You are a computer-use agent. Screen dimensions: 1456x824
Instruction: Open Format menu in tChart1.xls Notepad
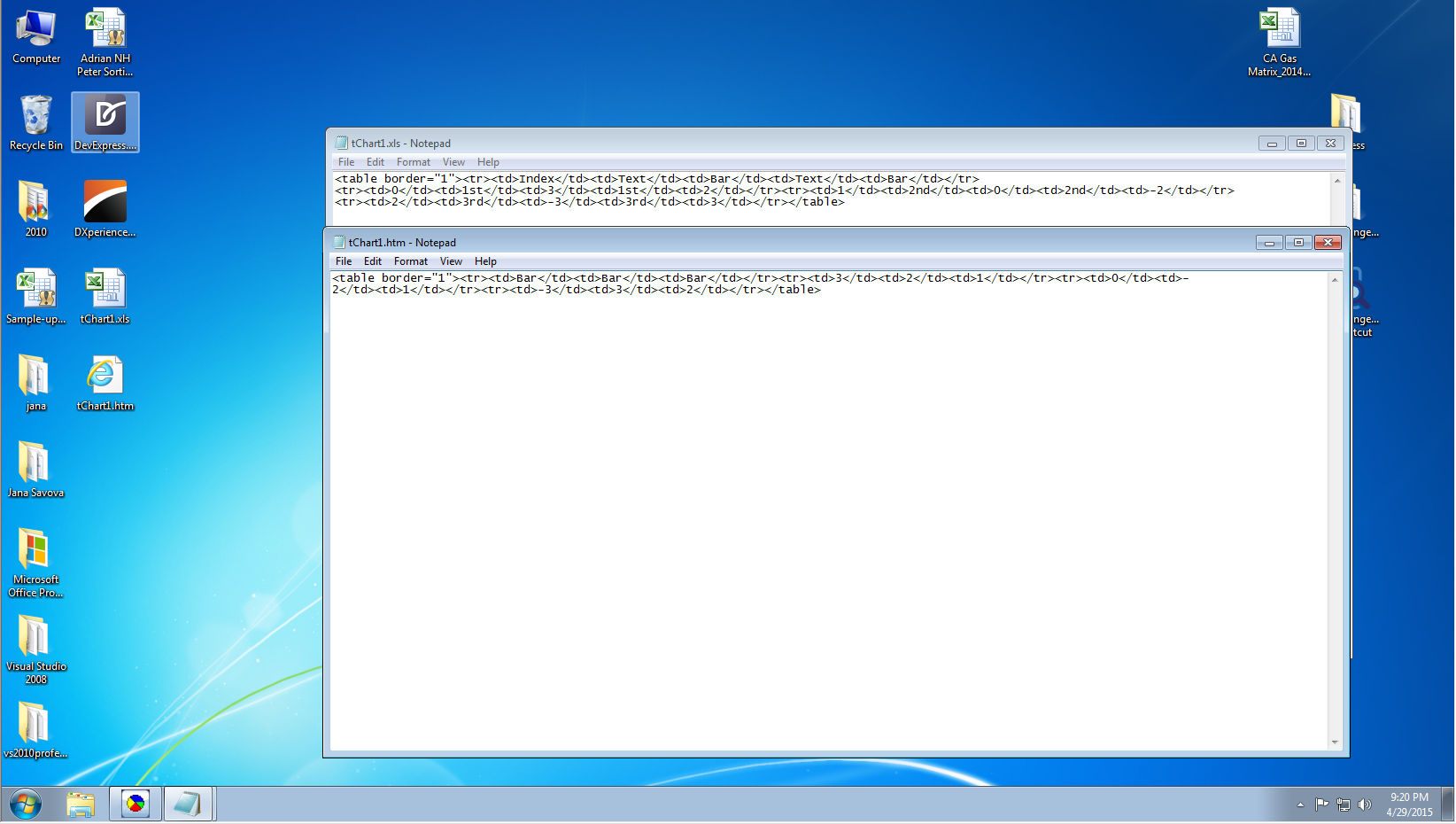tap(414, 162)
